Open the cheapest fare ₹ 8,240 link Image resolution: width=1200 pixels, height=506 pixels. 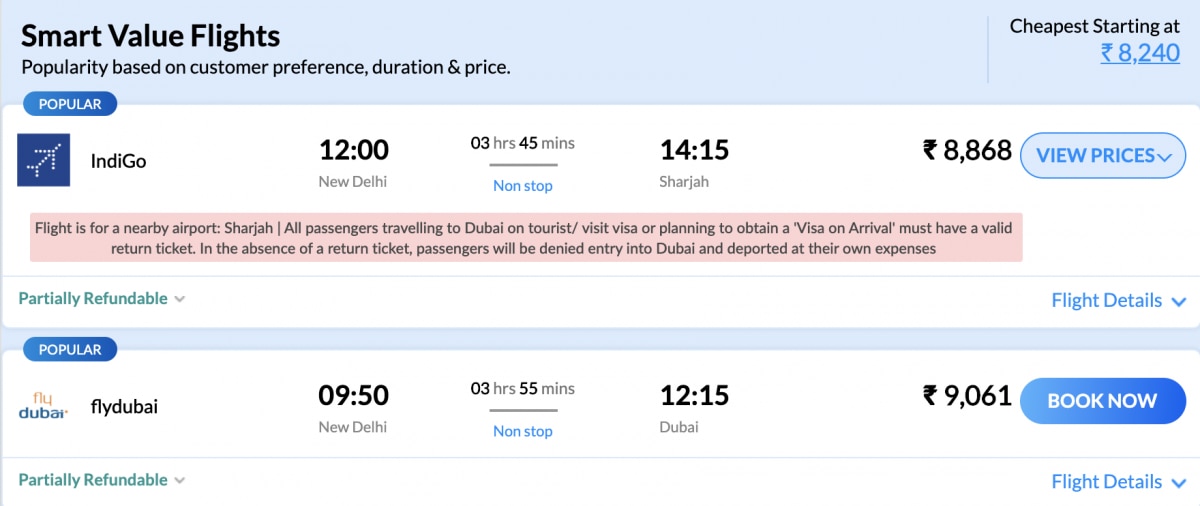click(1140, 53)
